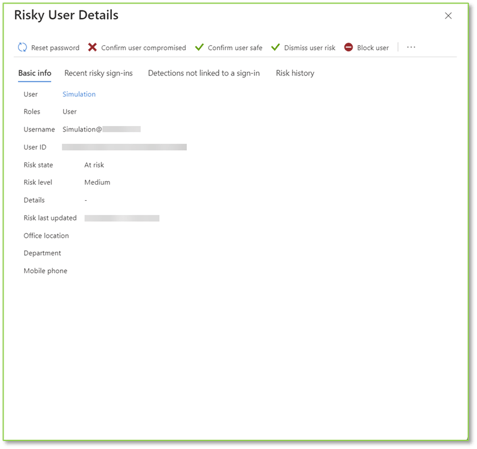Select the Reset password command
This screenshot has width=477, height=449.
(49, 48)
